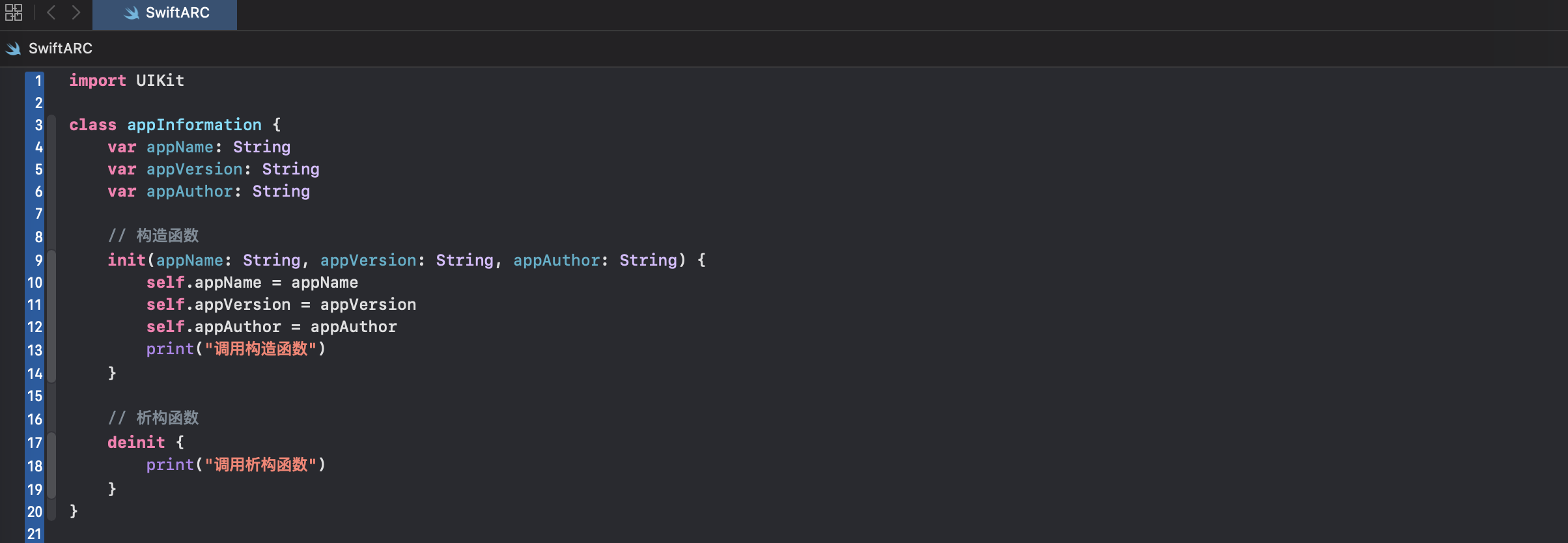Open the SwiftARC jump bar breadcrumb
The height and width of the screenshot is (543, 1568).
pyautogui.click(x=61, y=48)
